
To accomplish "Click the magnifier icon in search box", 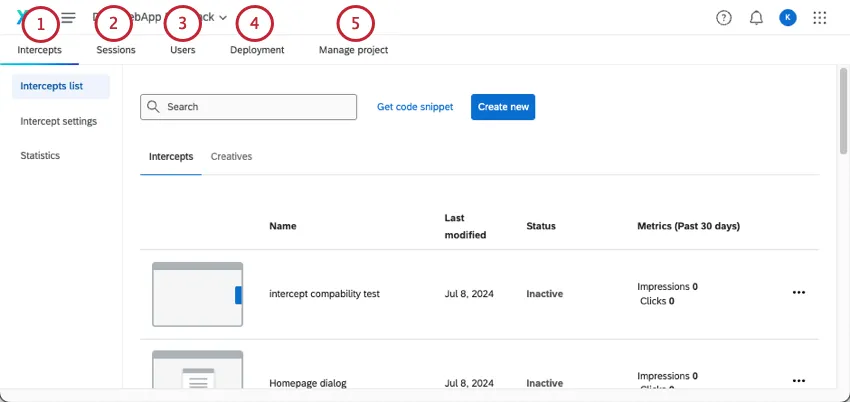I will (154, 107).
